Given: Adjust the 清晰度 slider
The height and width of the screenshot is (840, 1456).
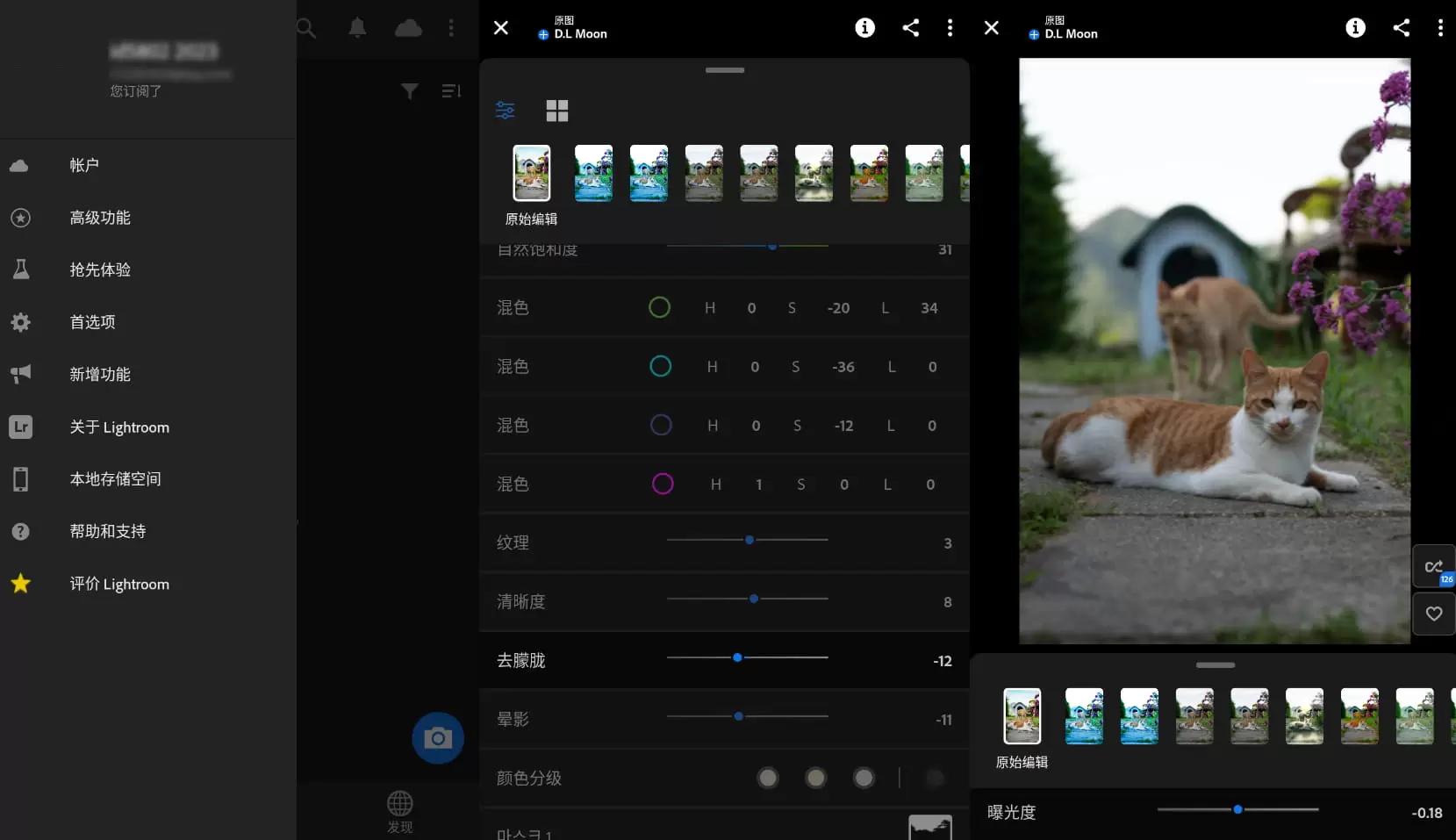Looking at the screenshot, I should point(748,599).
